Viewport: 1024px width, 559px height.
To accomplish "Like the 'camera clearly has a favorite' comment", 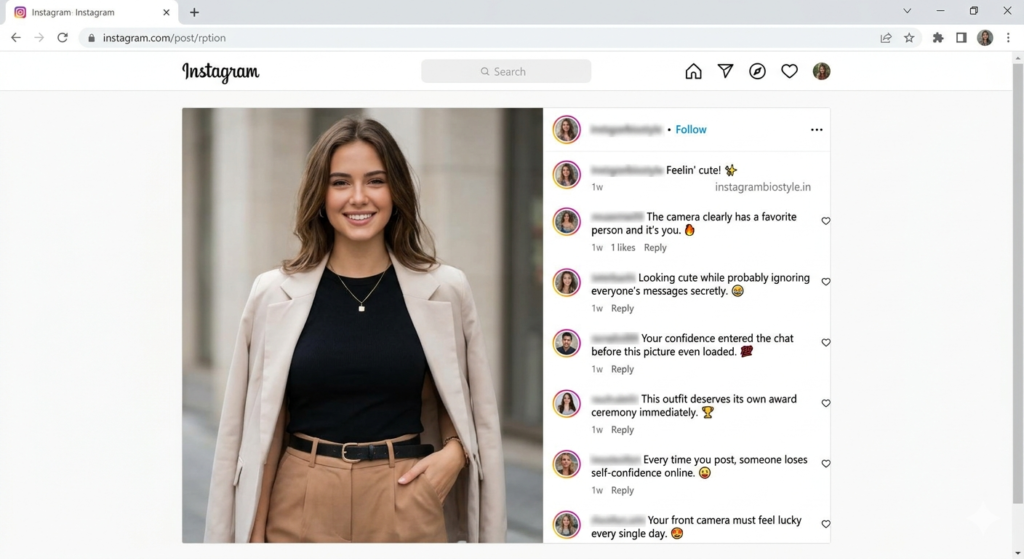I will pos(826,221).
